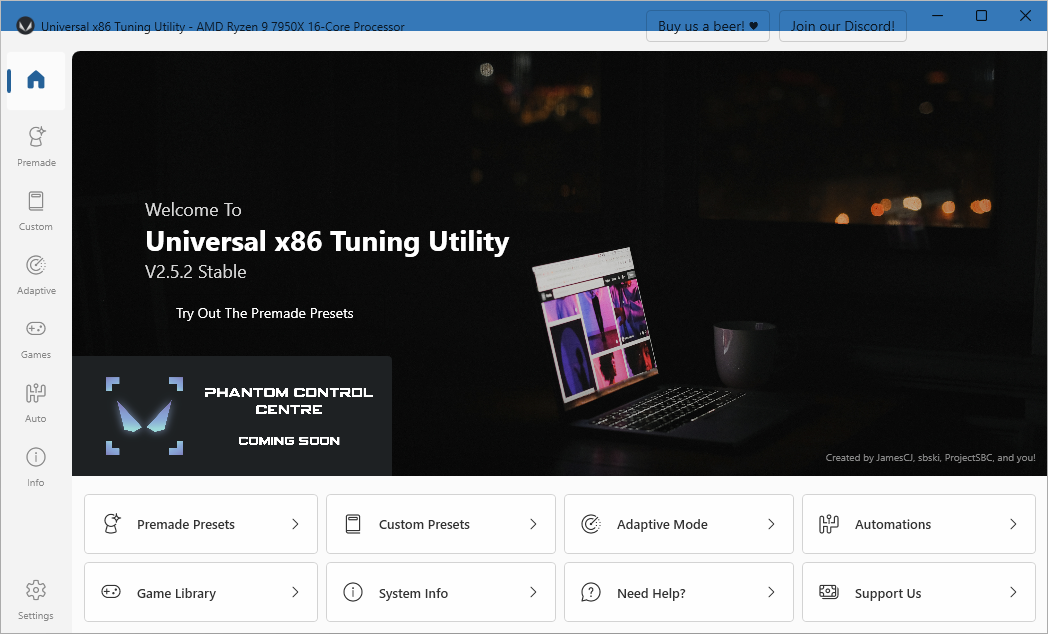
Task: Click Try Out The Premade Presets
Action: click(265, 313)
